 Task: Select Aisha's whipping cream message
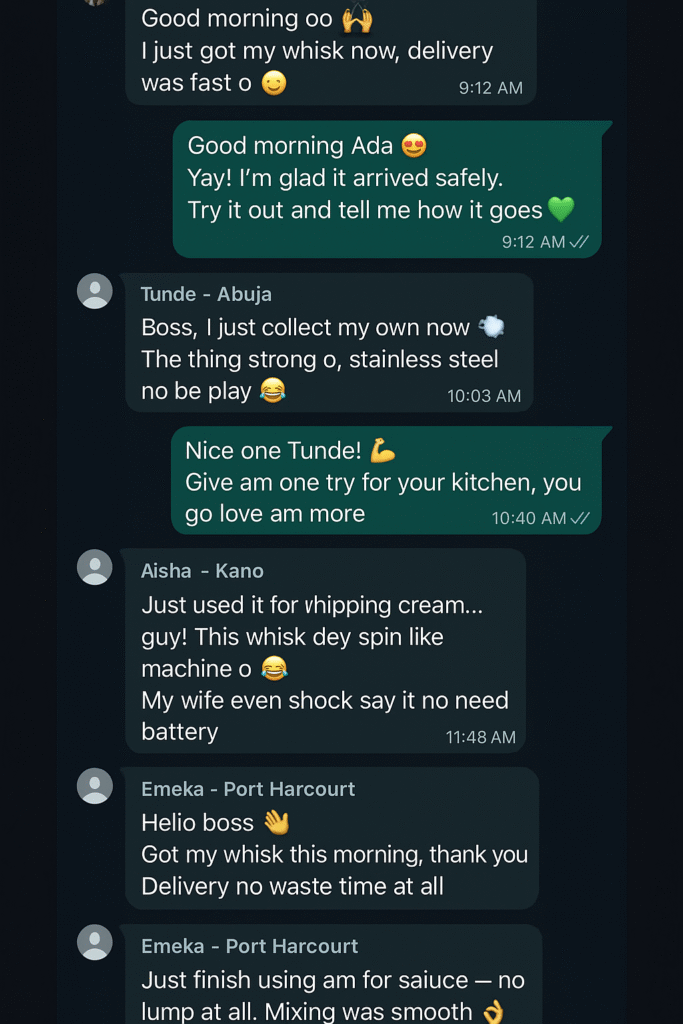coord(325,652)
